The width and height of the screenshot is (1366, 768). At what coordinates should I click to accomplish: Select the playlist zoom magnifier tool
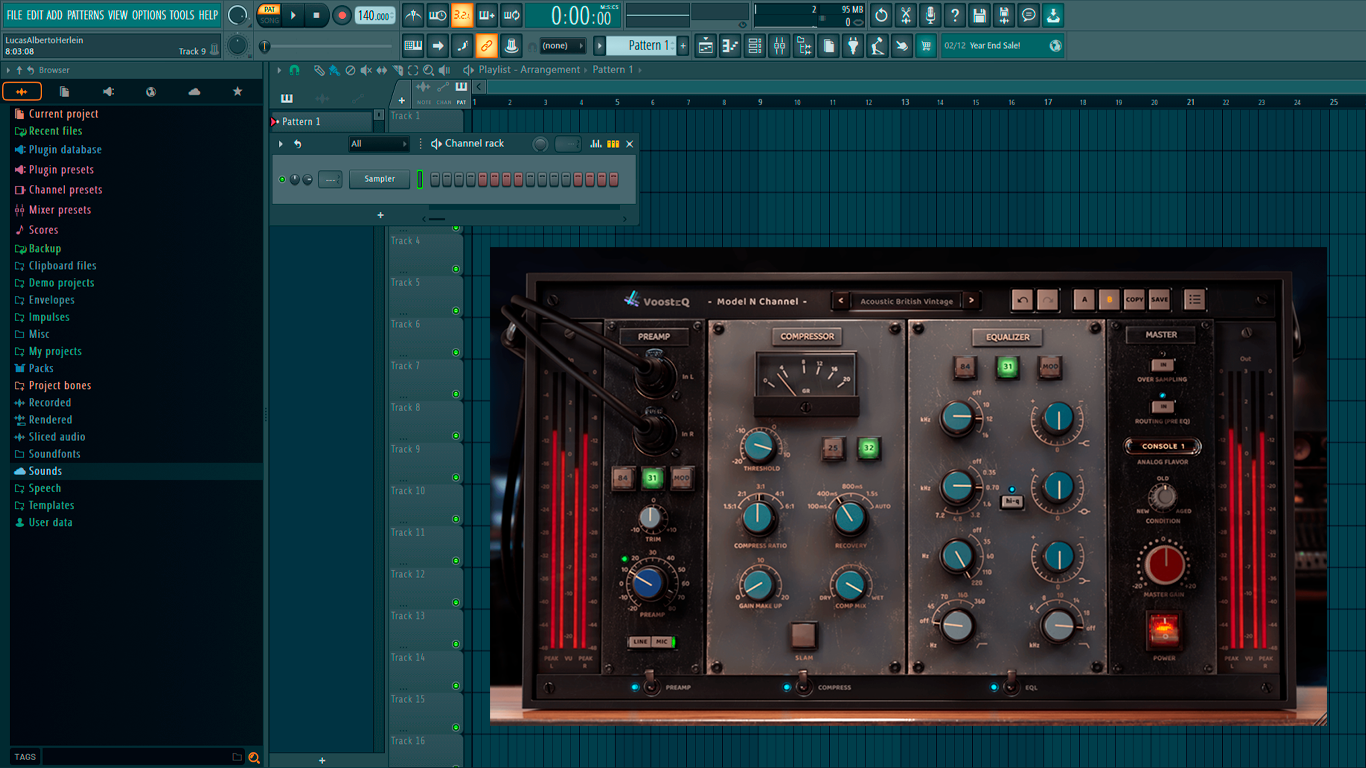[428, 70]
